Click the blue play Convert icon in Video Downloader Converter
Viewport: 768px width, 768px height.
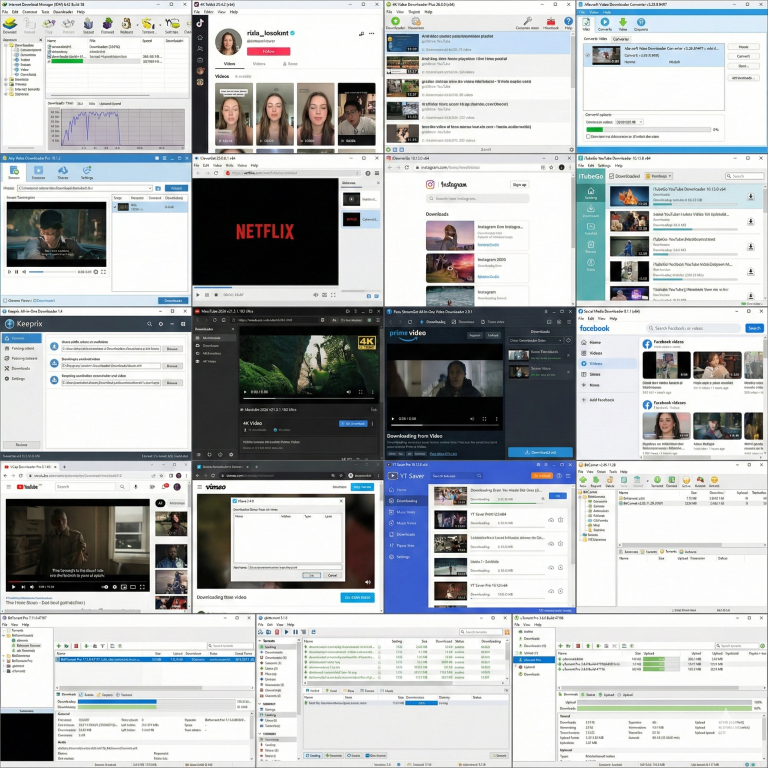tap(605, 22)
